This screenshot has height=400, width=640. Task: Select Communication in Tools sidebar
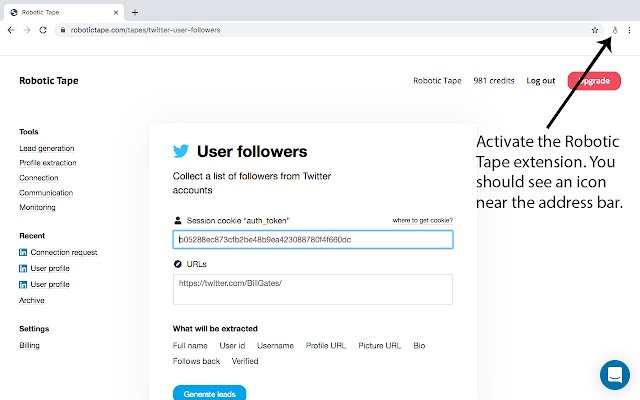[46, 193]
